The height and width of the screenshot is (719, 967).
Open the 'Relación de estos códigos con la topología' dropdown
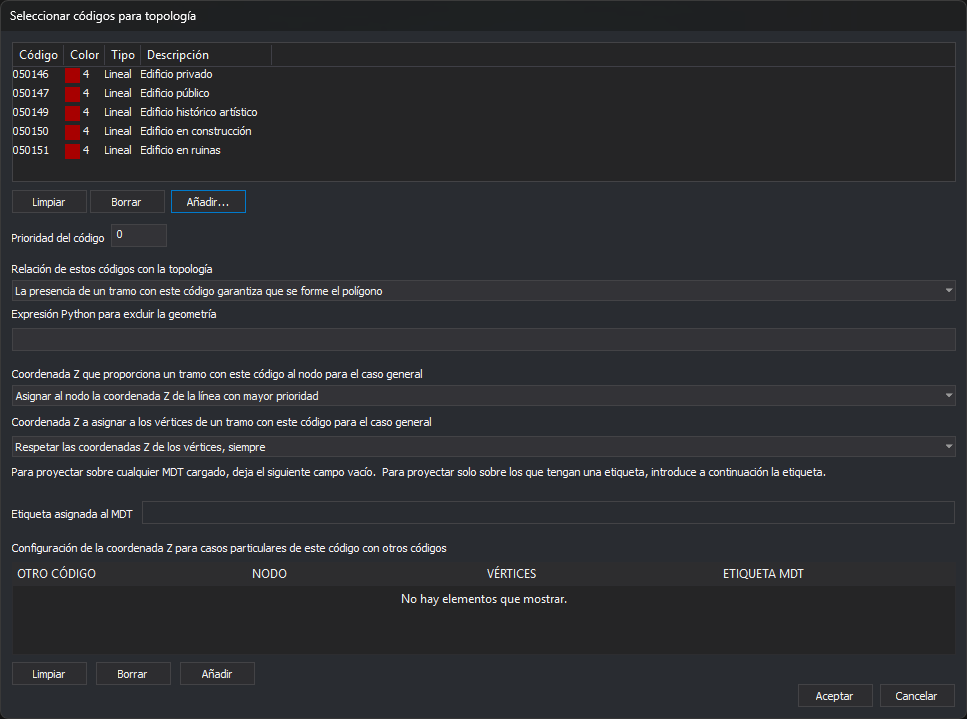tap(484, 291)
